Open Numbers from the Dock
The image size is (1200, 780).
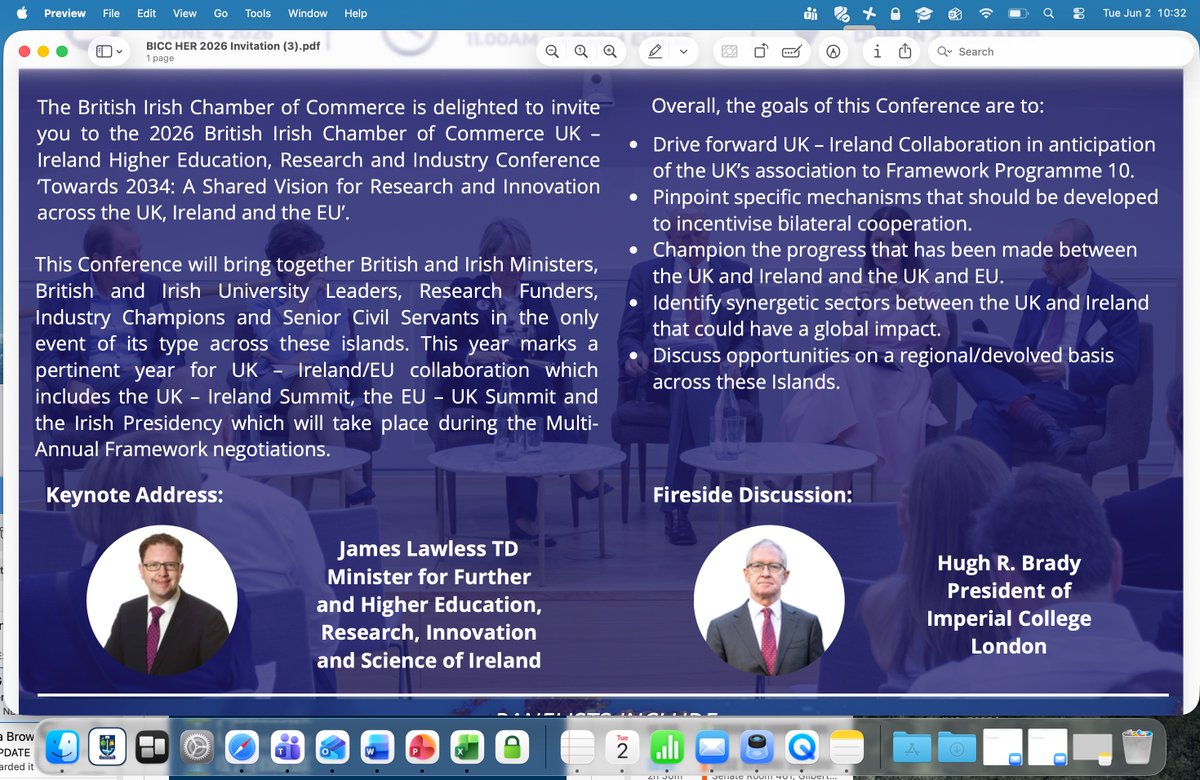pyautogui.click(x=667, y=747)
